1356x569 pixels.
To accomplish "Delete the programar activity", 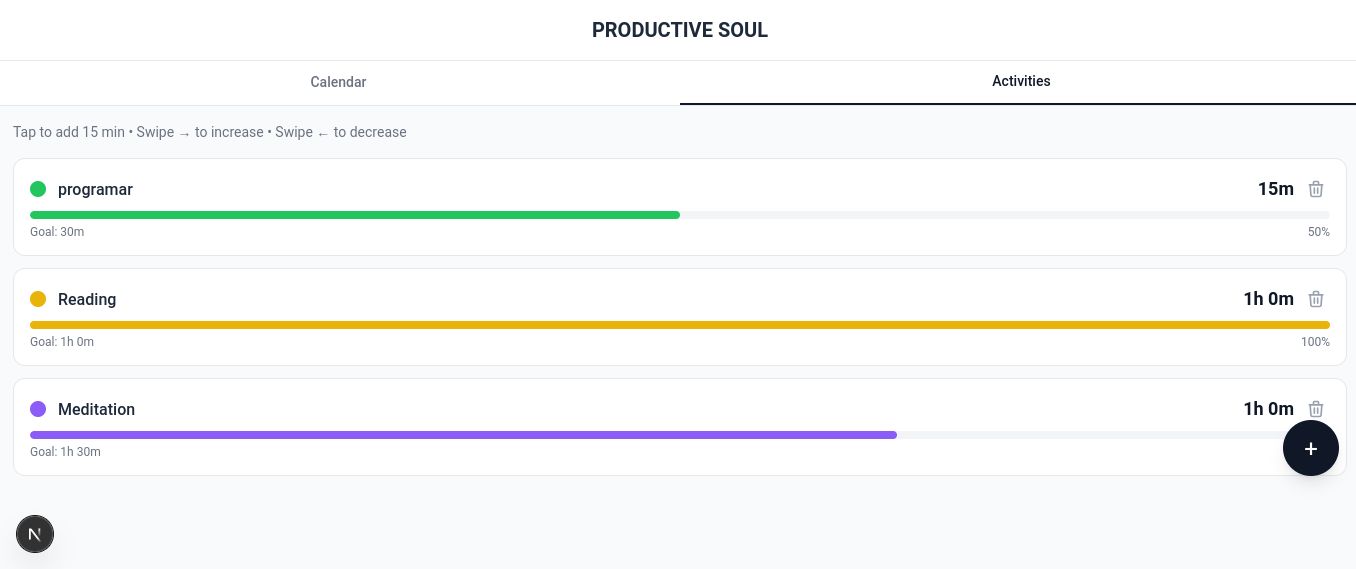I will coord(1316,189).
